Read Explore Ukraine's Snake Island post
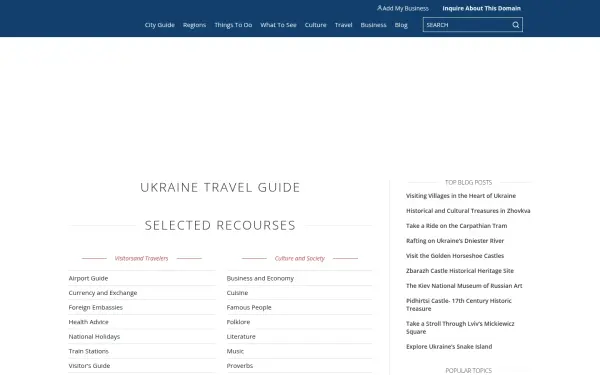Viewport: 600px width, 375px height. [x=449, y=346]
